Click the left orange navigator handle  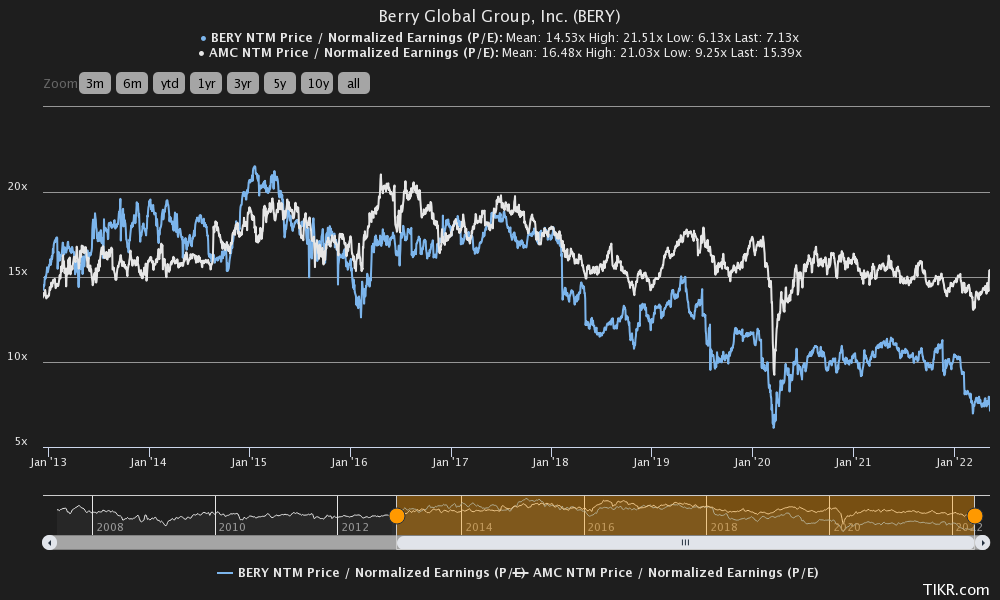(397, 516)
